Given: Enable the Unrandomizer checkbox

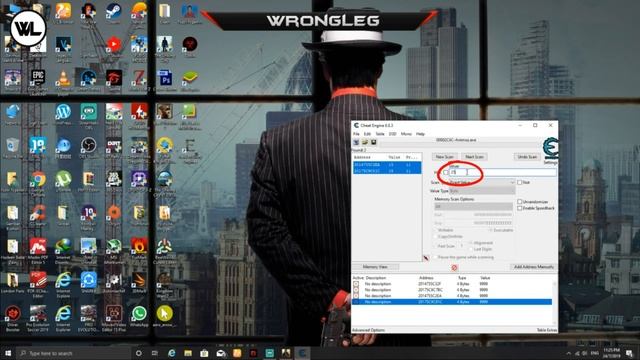Looking at the screenshot, I should tap(520, 202).
